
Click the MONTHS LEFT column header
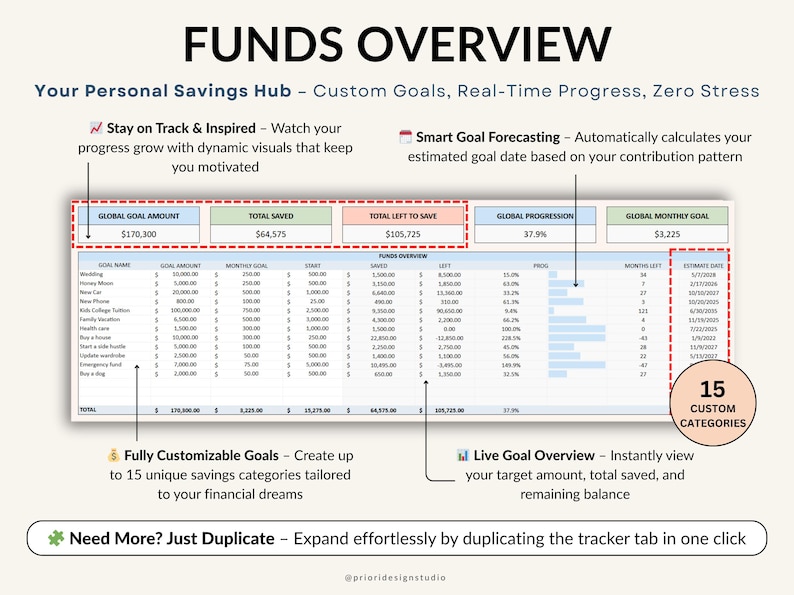(643, 265)
